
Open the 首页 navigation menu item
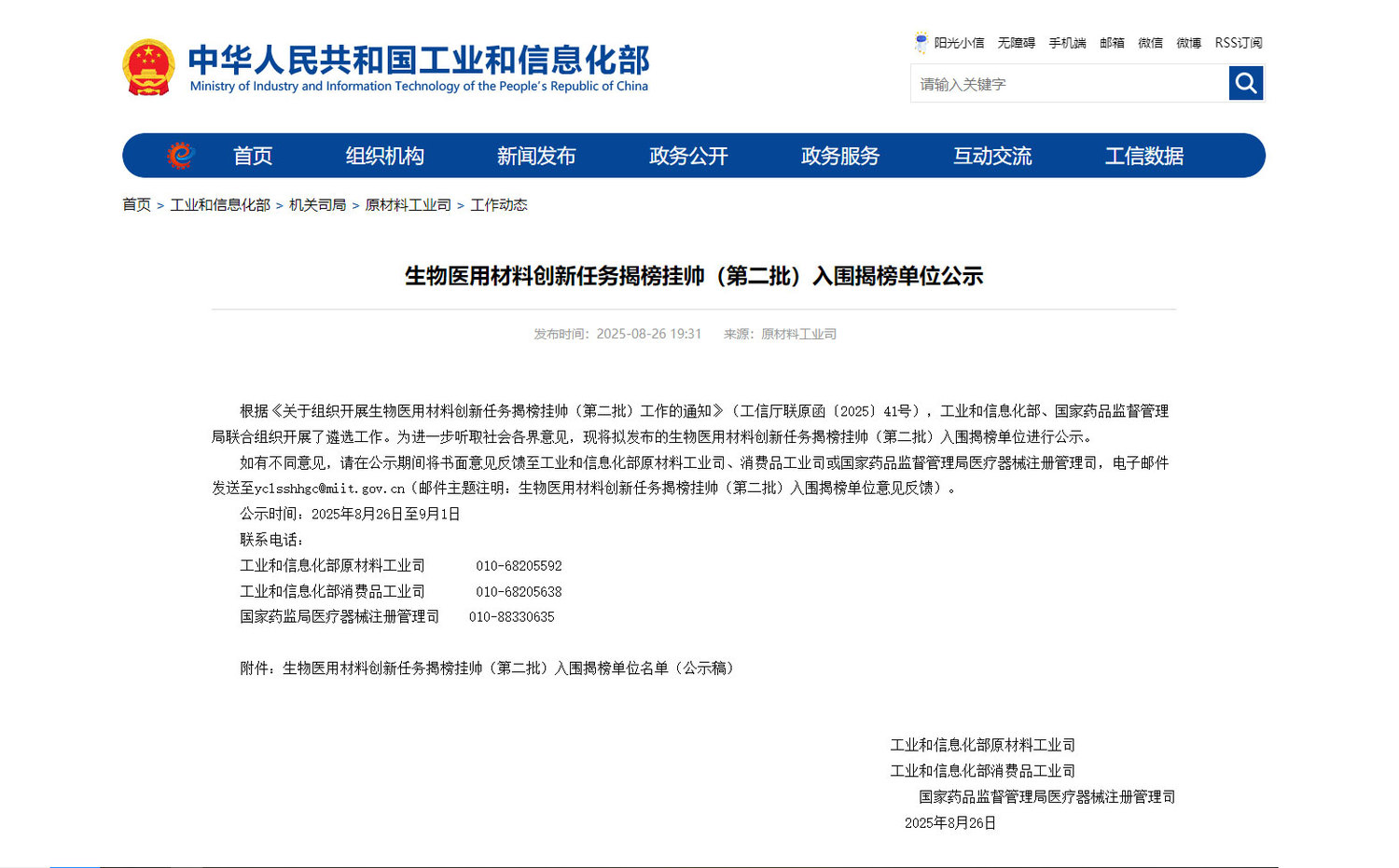[x=253, y=156]
